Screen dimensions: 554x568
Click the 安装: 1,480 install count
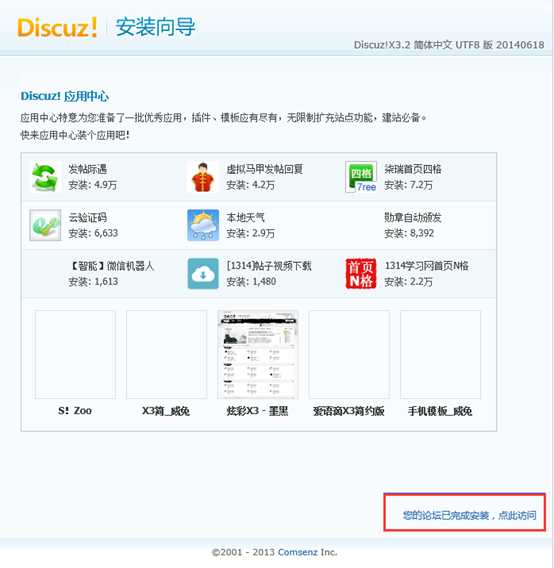251,281
